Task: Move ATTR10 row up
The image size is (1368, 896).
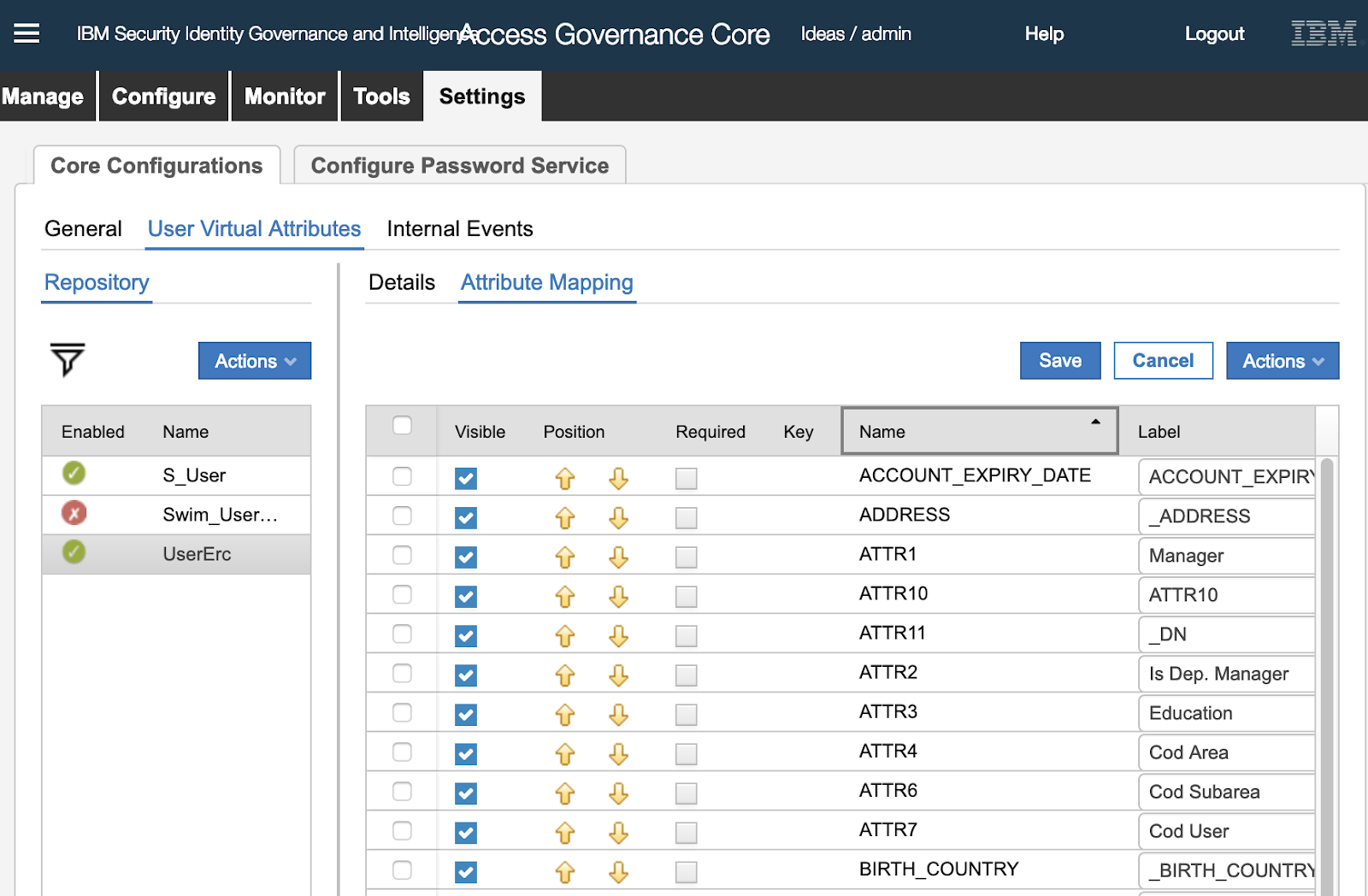Action: pos(565,596)
